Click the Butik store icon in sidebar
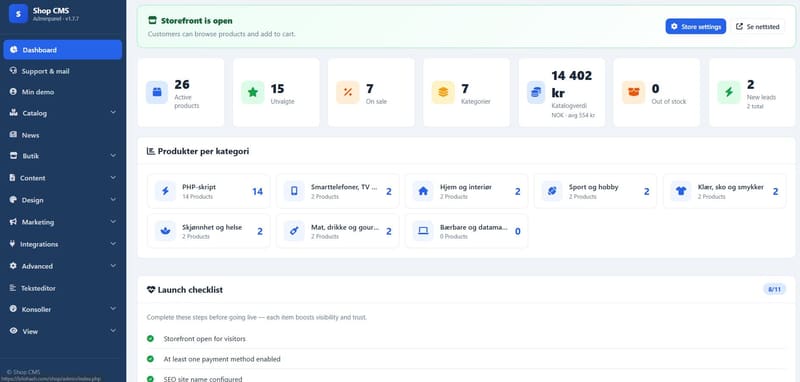The image size is (800, 382). [13, 156]
